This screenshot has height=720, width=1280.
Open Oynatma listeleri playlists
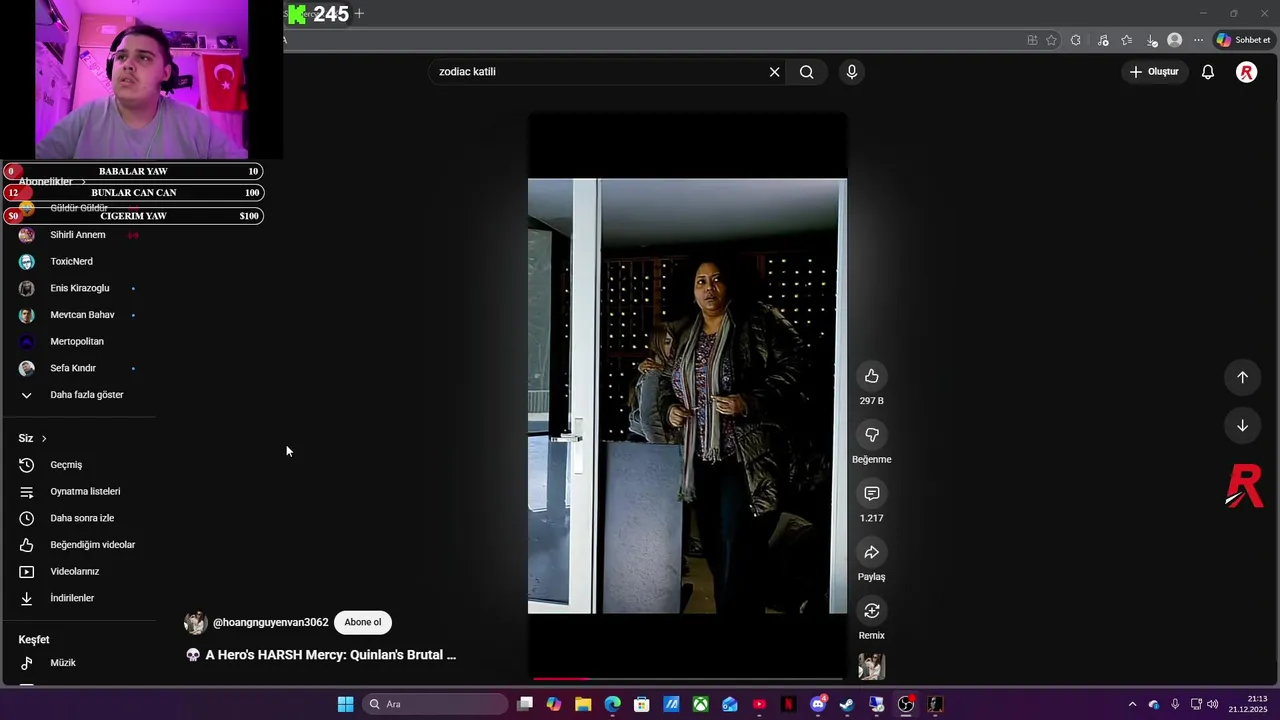pyautogui.click(x=85, y=491)
